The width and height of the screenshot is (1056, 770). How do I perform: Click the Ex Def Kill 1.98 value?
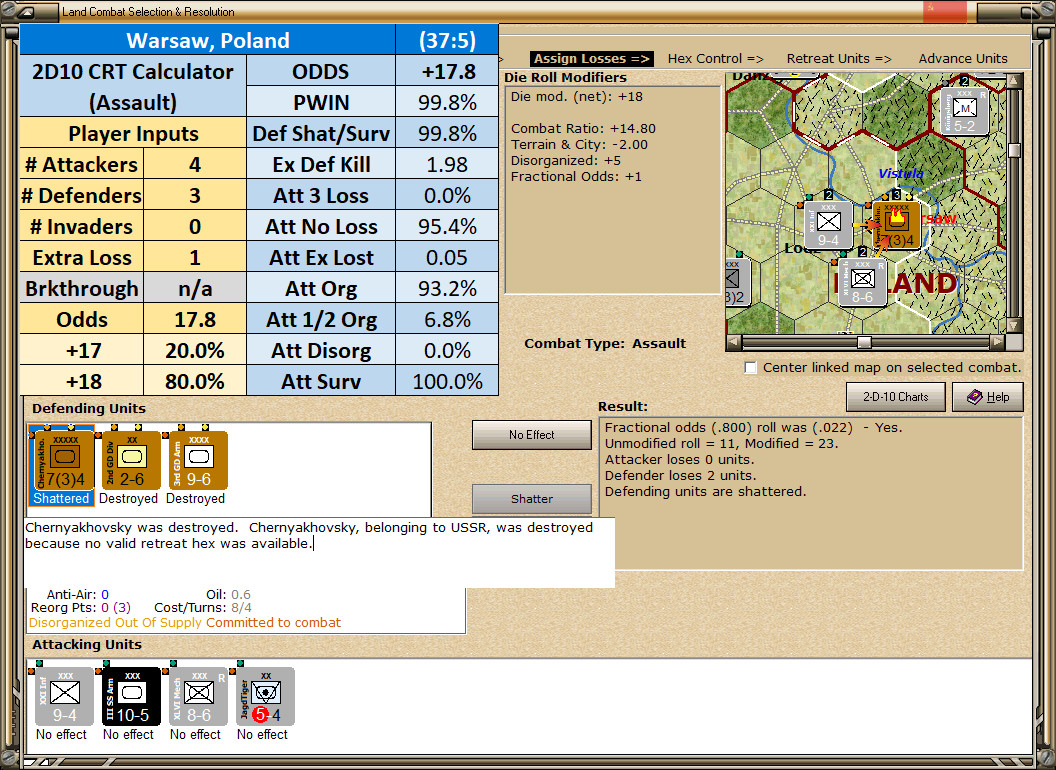(447, 164)
